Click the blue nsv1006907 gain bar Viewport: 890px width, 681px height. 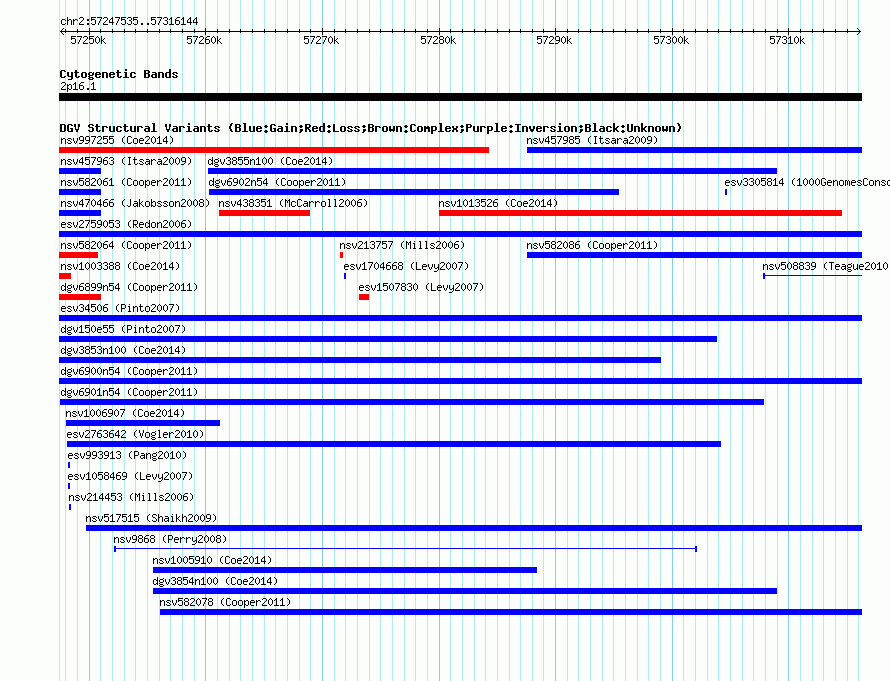(142, 423)
